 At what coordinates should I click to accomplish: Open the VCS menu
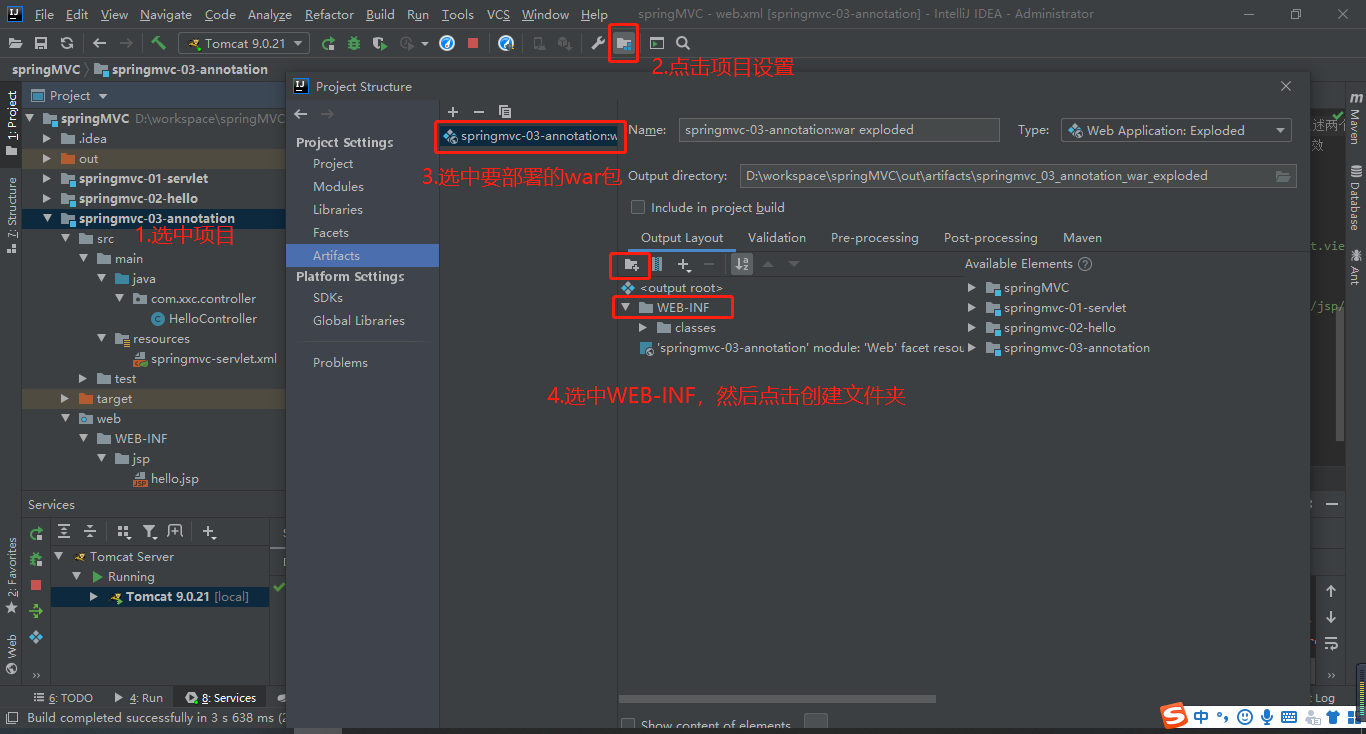point(498,15)
